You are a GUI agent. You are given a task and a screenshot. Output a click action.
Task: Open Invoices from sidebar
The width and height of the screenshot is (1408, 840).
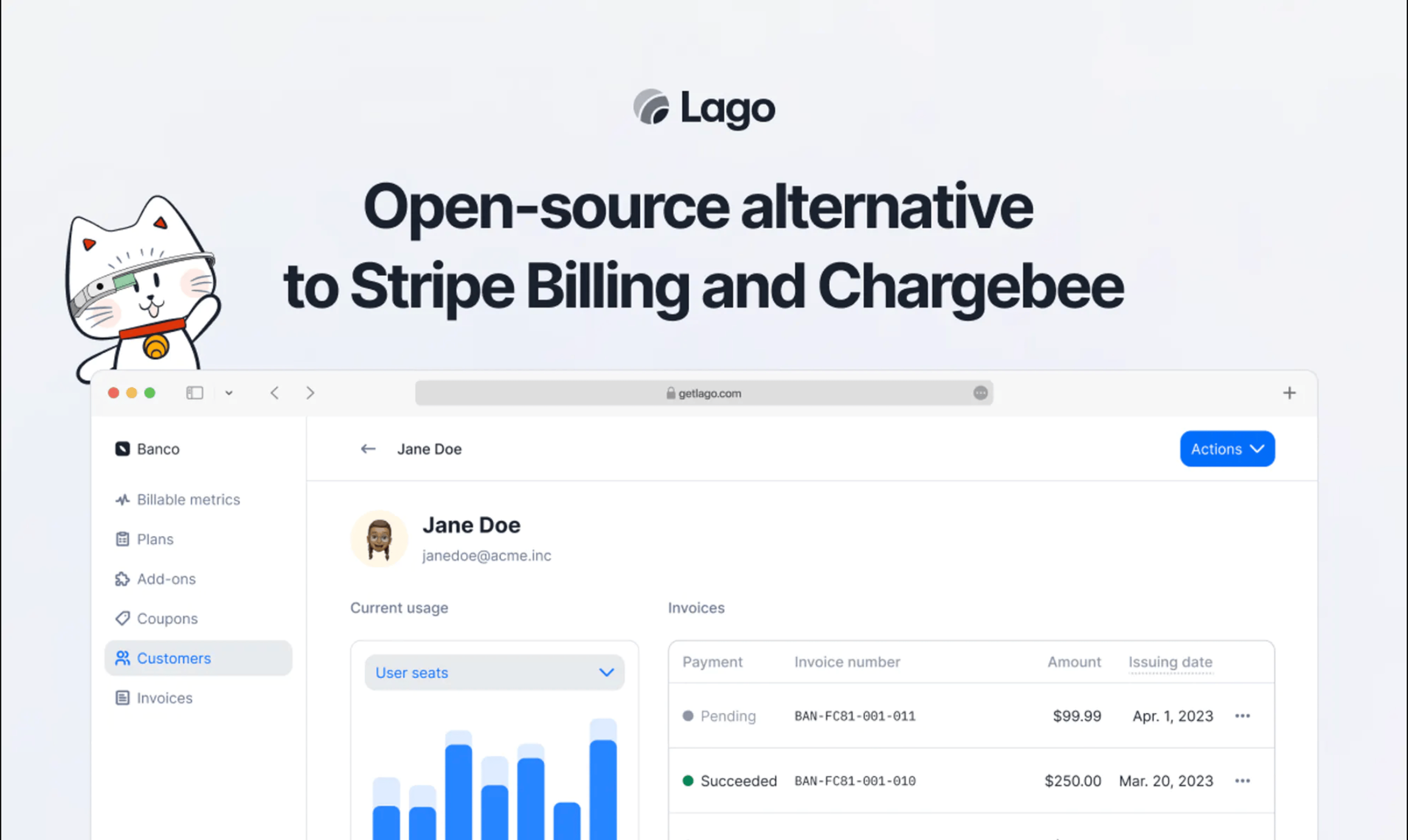coord(154,698)
